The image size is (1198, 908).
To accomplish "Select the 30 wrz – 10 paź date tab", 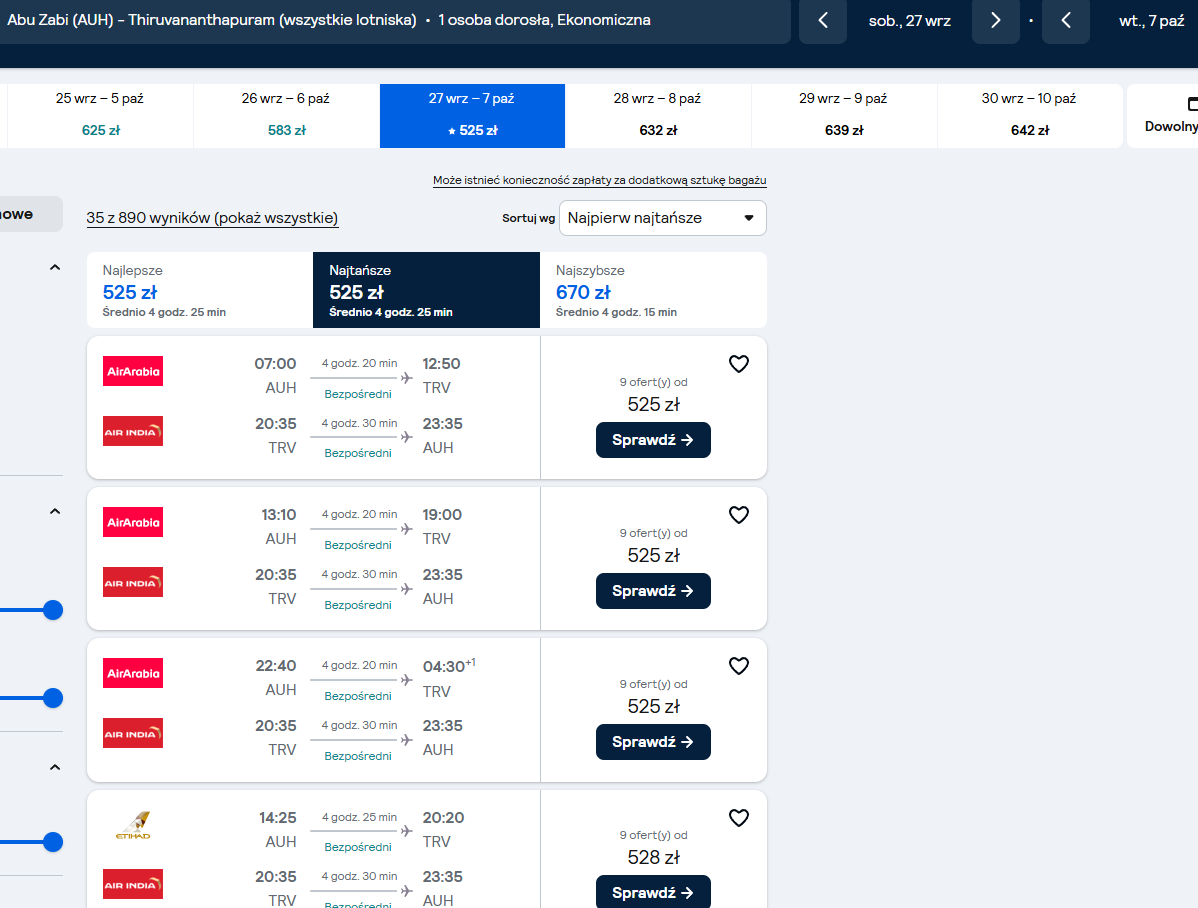I will [1029, 115].
